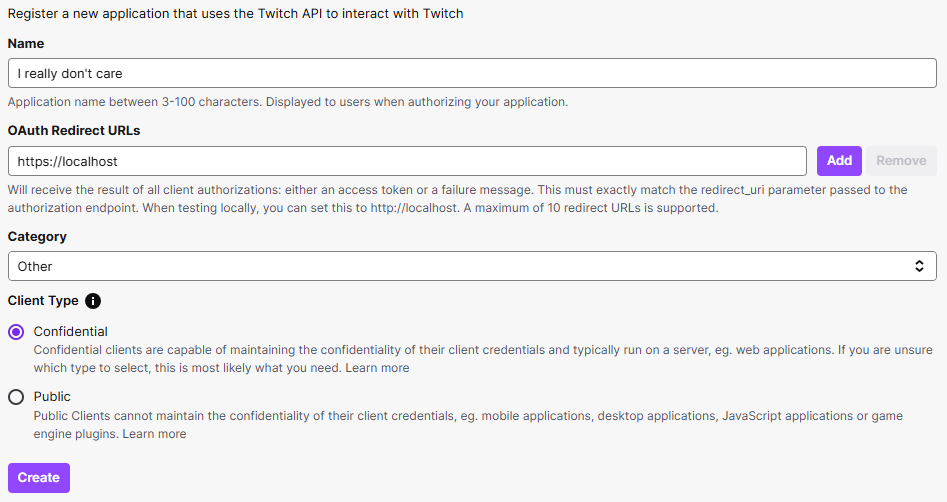Screen dimensions: 947x502
Task: Click the Category label
Action: pyautogui.click(x=37, y=237)
